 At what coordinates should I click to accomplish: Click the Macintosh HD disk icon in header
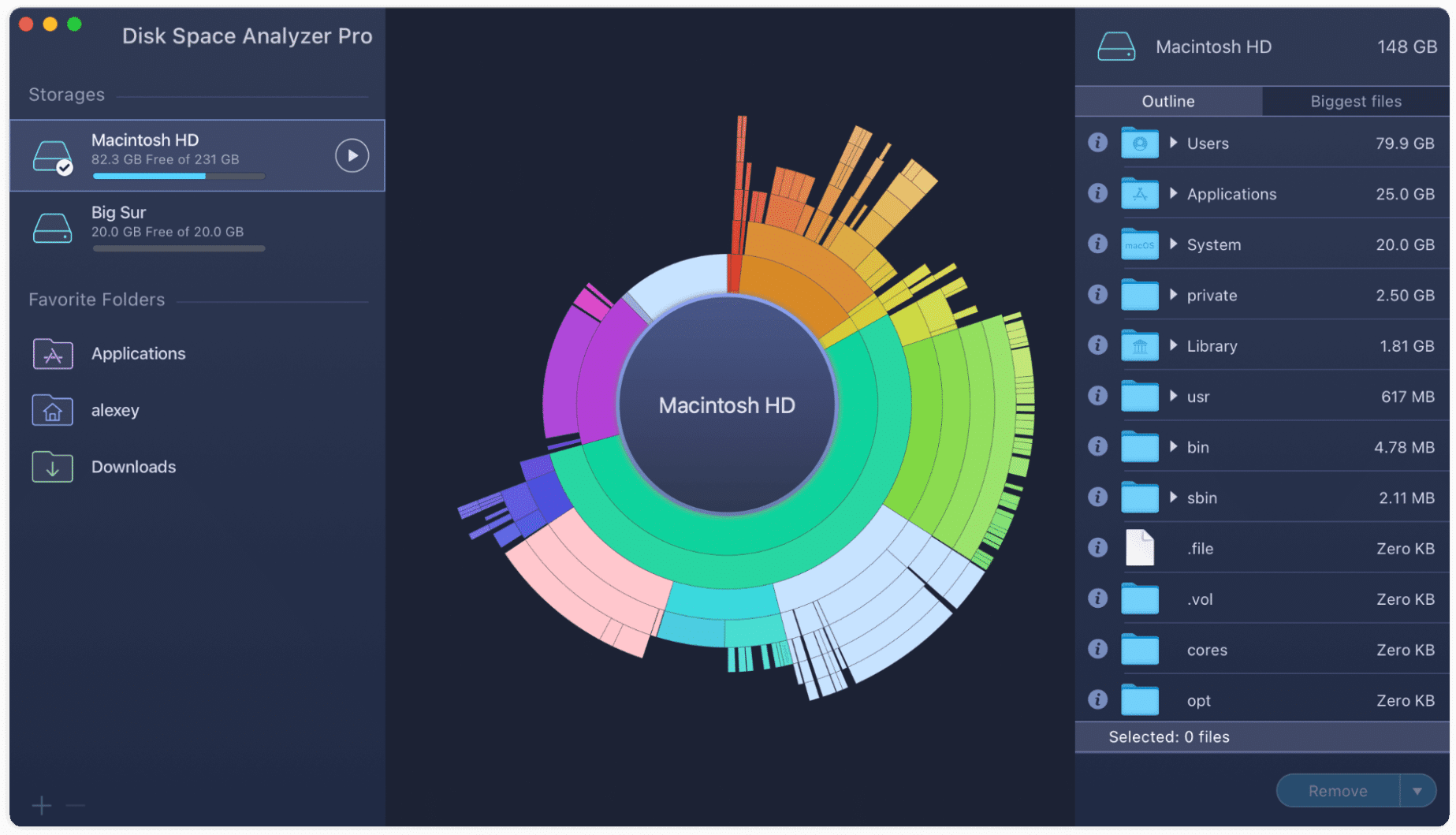[1116, 47]
